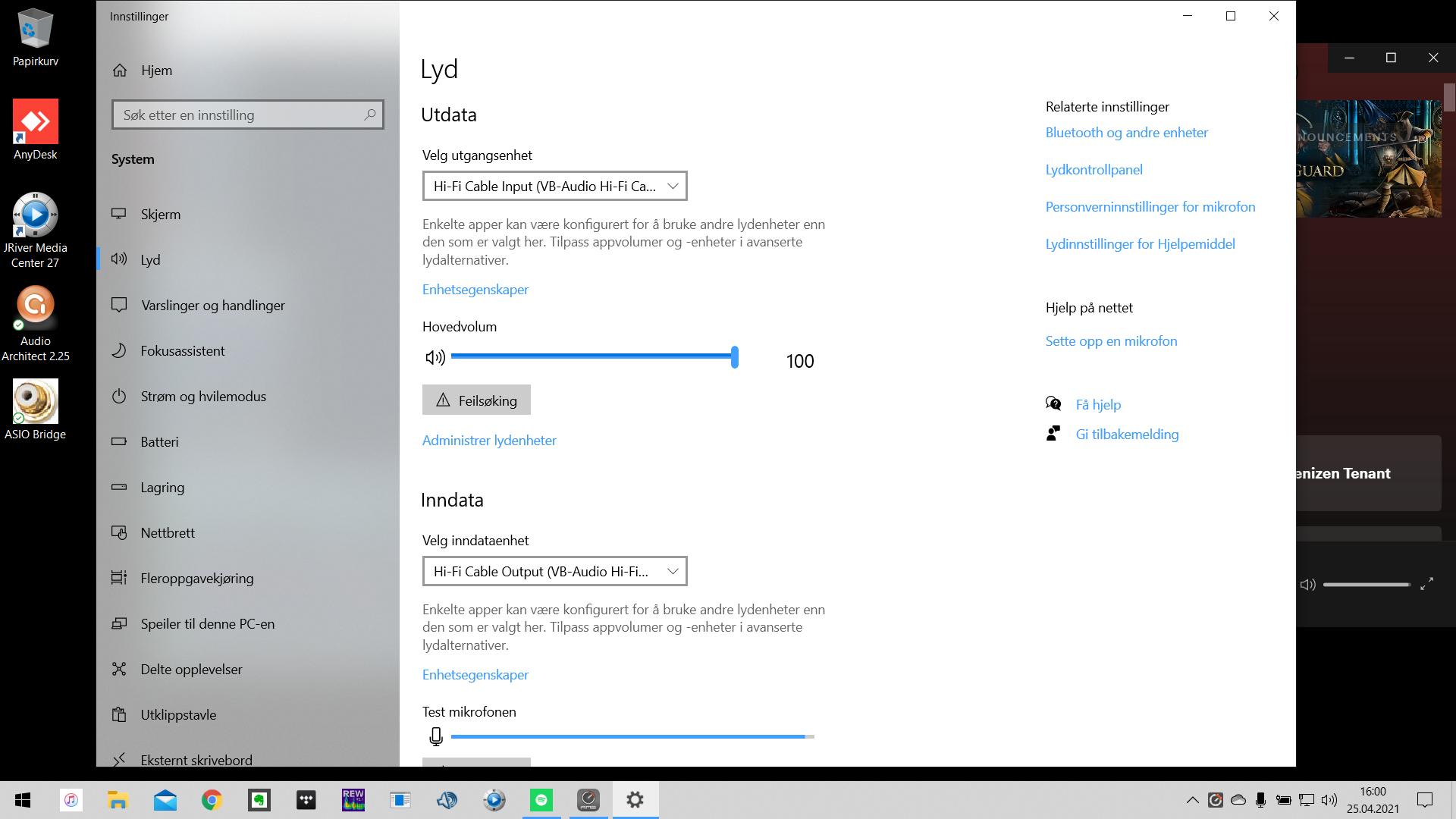
Task: Select Varslinger og handlinger in sidebar
Action: pos(212,306)
